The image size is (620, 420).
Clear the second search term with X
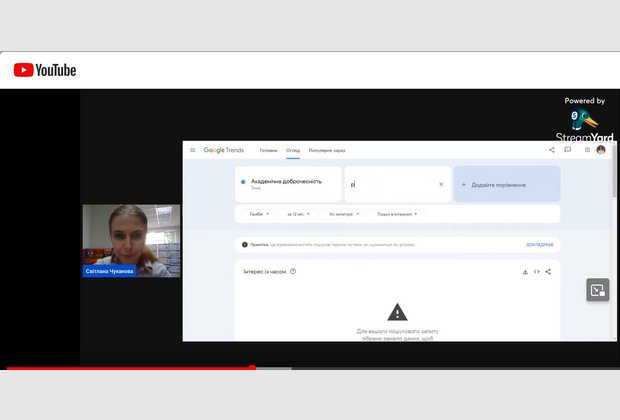point(441,184)
